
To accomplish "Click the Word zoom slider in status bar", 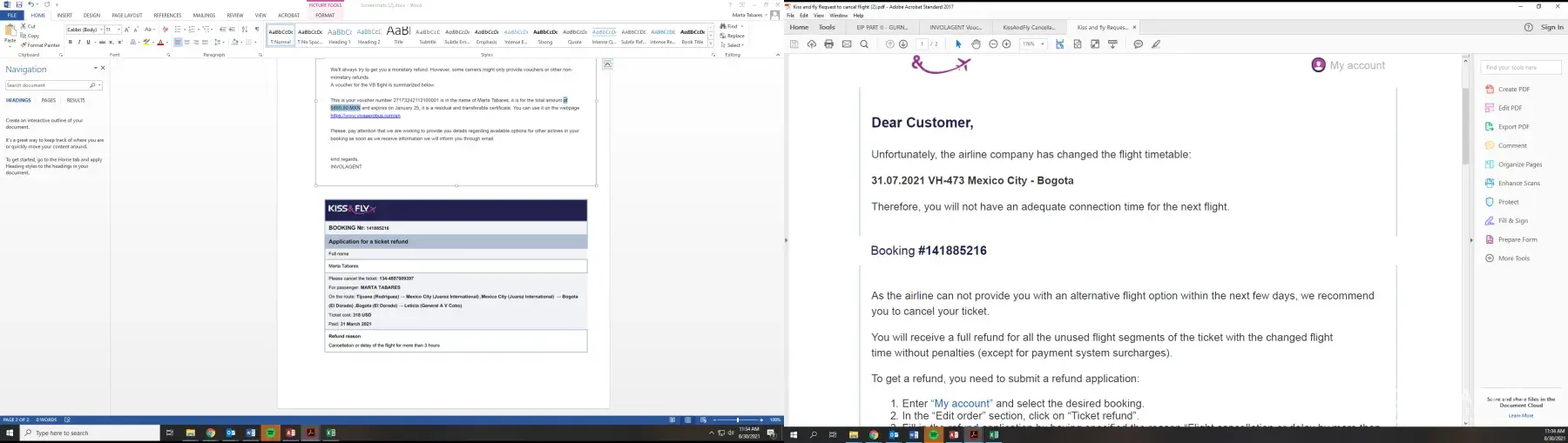I will point(737,420).
